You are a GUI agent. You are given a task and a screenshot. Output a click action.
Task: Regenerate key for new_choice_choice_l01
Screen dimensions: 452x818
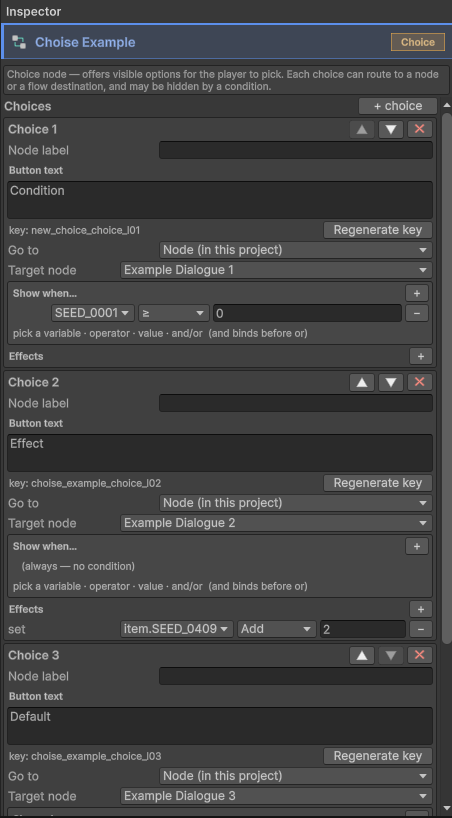tap(378, 230)
